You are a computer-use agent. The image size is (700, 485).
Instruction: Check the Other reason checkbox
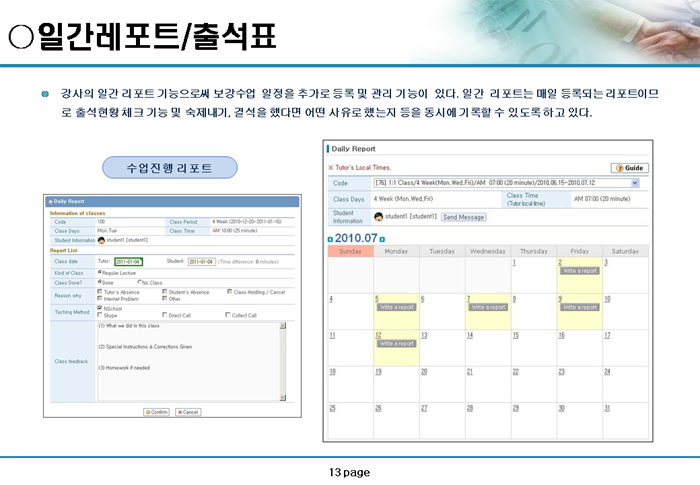pos(164,298)
